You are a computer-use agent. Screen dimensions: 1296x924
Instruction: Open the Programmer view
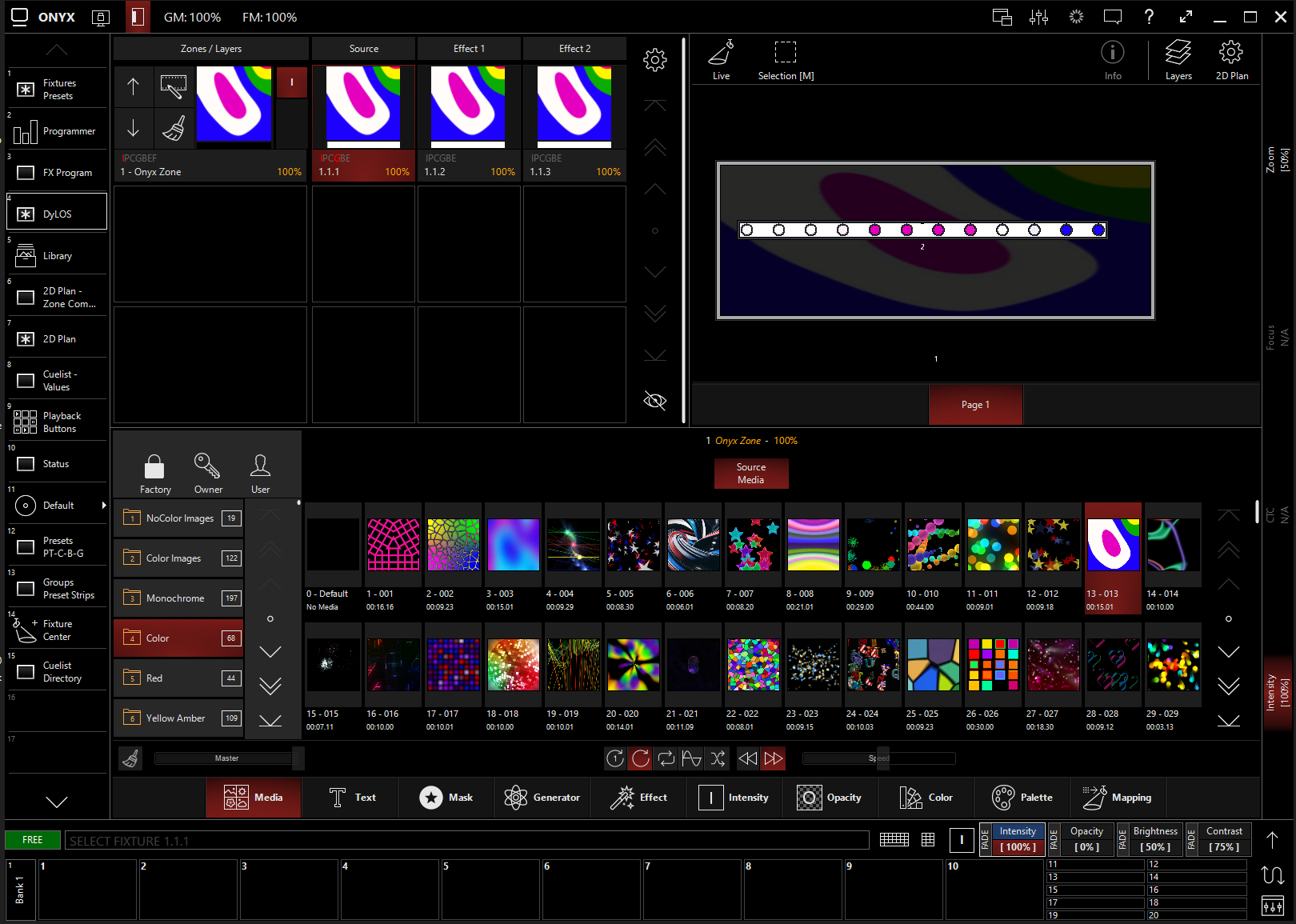57,131
